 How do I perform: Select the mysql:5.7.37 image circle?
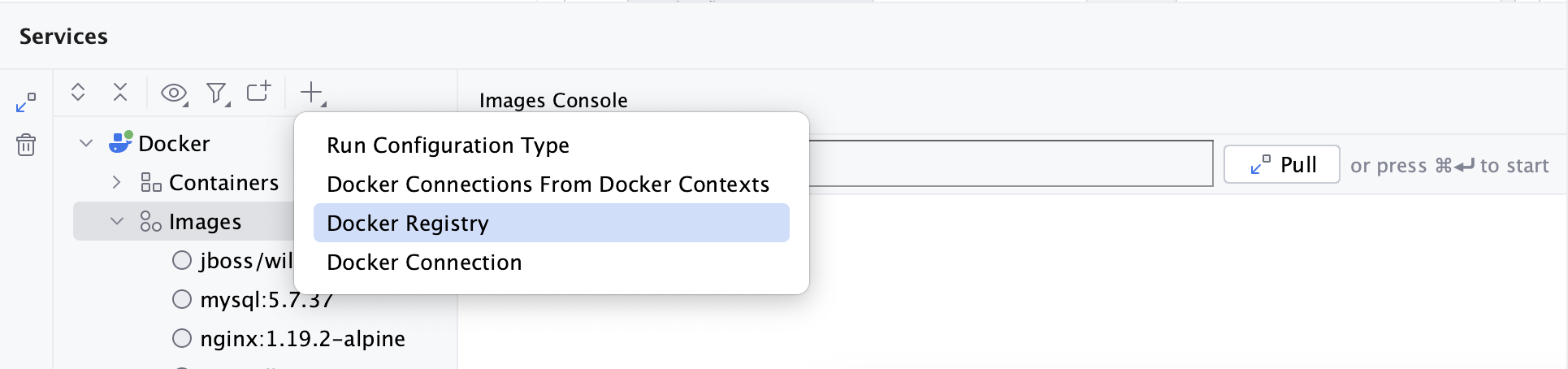tap(182, 299)
